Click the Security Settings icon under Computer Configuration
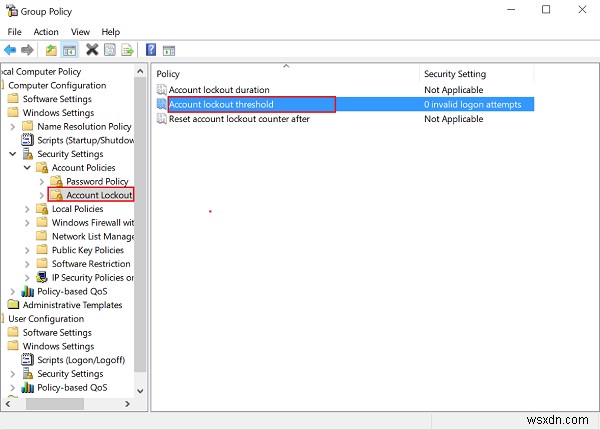600x430 pixels. (x=28, y=154)
